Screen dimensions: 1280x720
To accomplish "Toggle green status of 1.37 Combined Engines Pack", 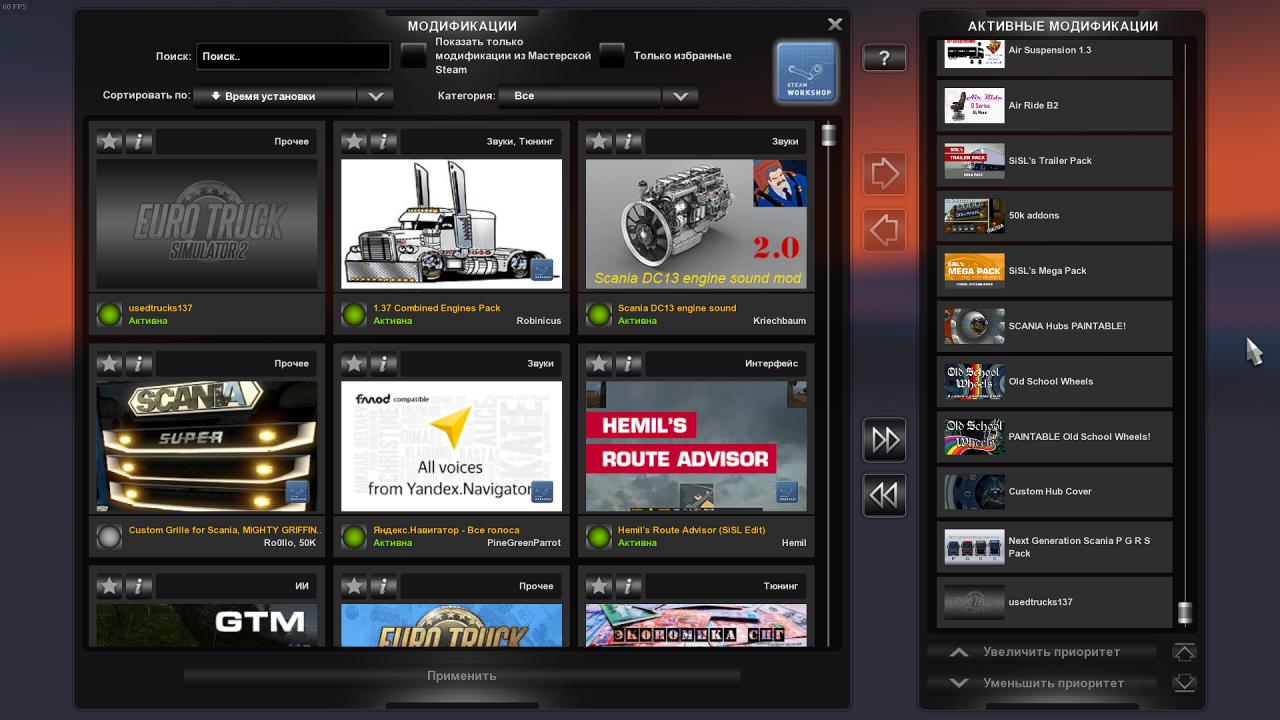I will click(354, 315).
